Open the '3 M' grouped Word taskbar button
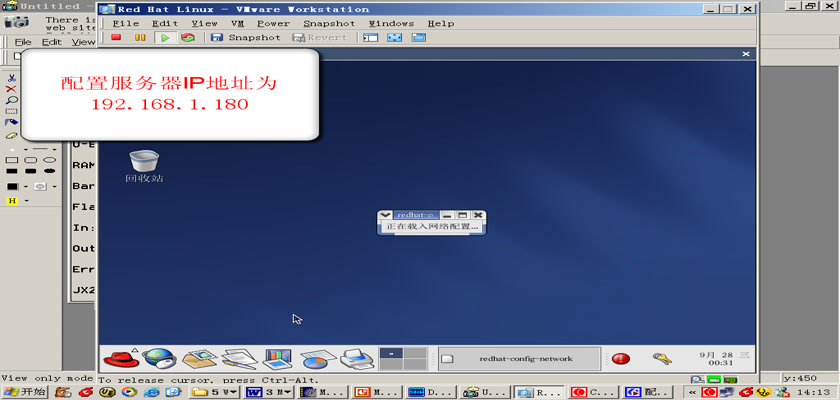Screen dimensions: 840x400 pos(269,392)
